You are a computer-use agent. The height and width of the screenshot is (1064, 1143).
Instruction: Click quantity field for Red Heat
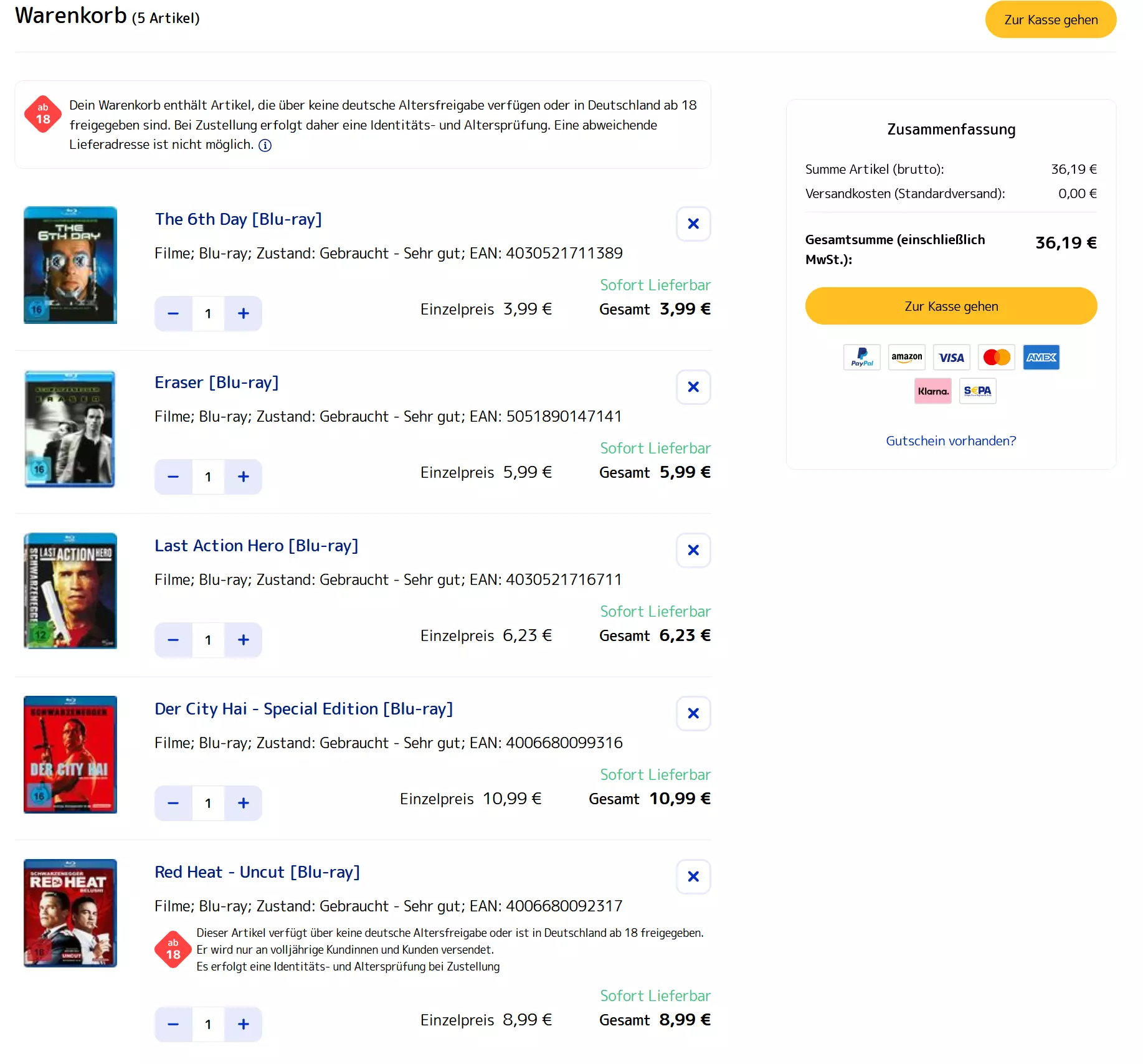pyautogui.click(x=208, y=1024)
